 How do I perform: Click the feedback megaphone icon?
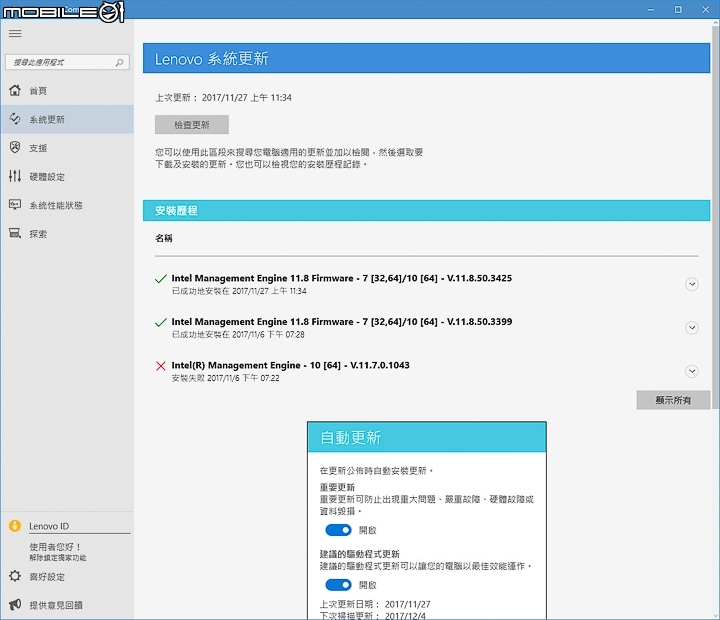(x=15, y=604)
